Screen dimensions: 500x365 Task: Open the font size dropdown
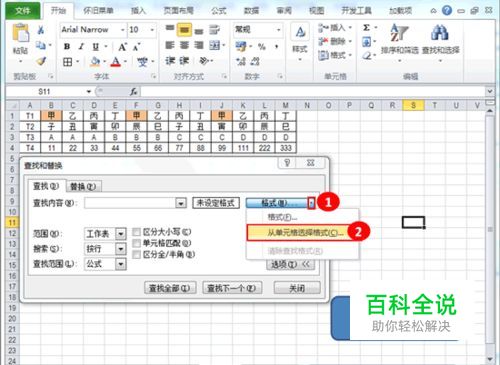click(152, 30)
